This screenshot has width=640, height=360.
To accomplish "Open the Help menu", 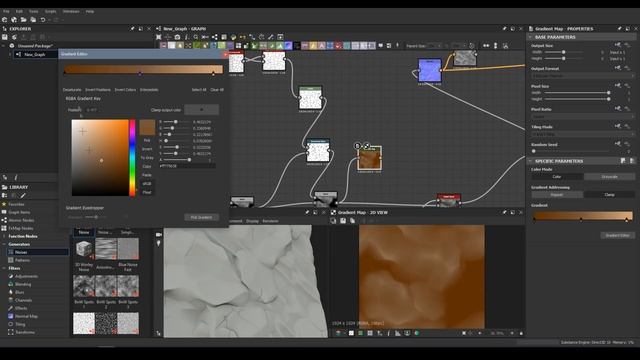I will click(x=90, y=11).
